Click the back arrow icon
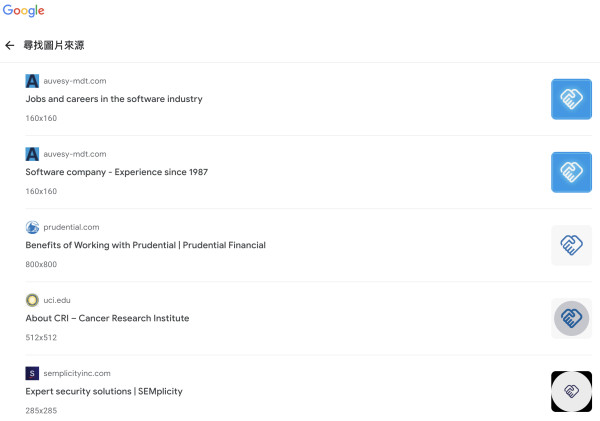The width and height of the screenshot is (600, 421). tap(10, 46)
